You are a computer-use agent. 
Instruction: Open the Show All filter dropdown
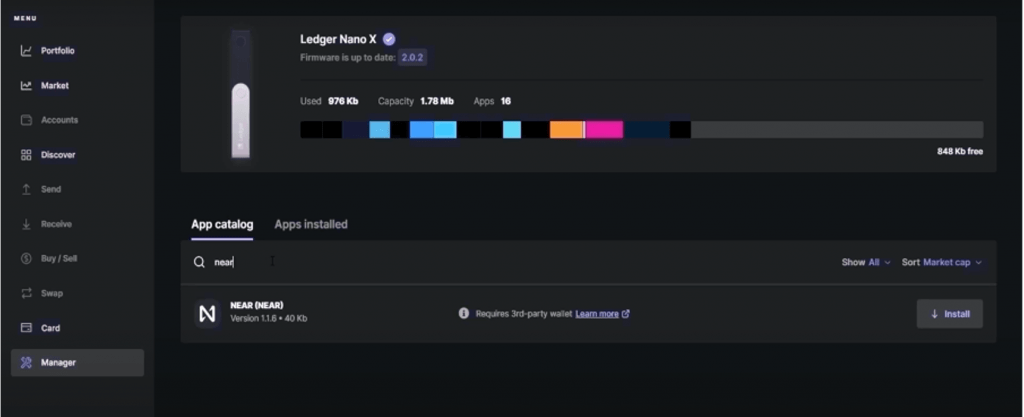[x=866, y=262]
